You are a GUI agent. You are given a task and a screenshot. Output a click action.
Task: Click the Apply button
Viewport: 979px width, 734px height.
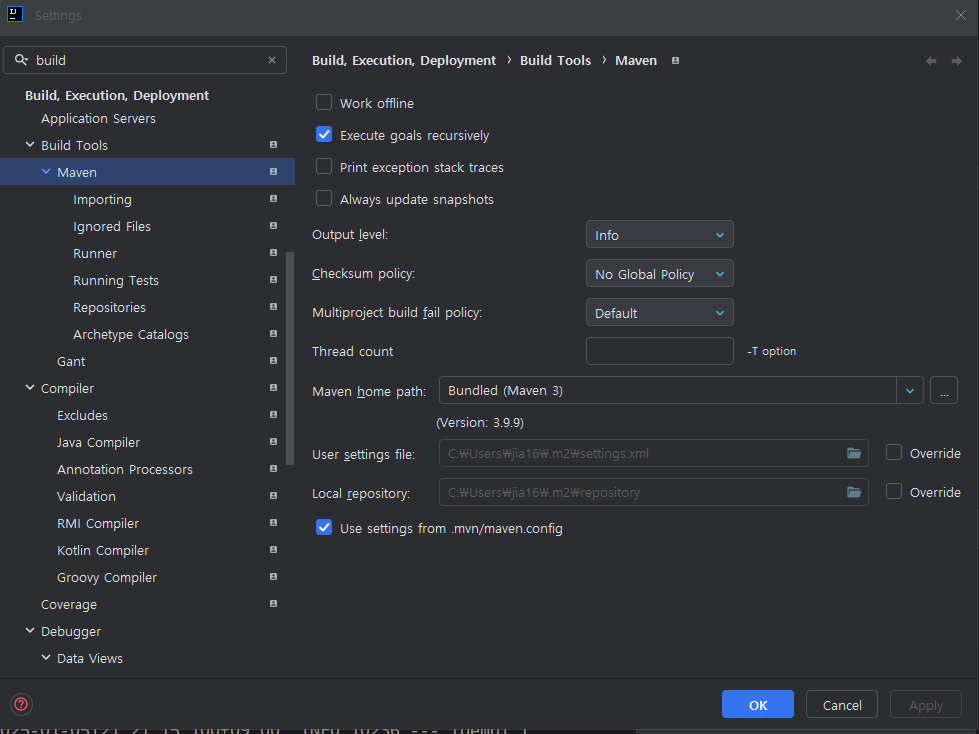tap(925, 705)
